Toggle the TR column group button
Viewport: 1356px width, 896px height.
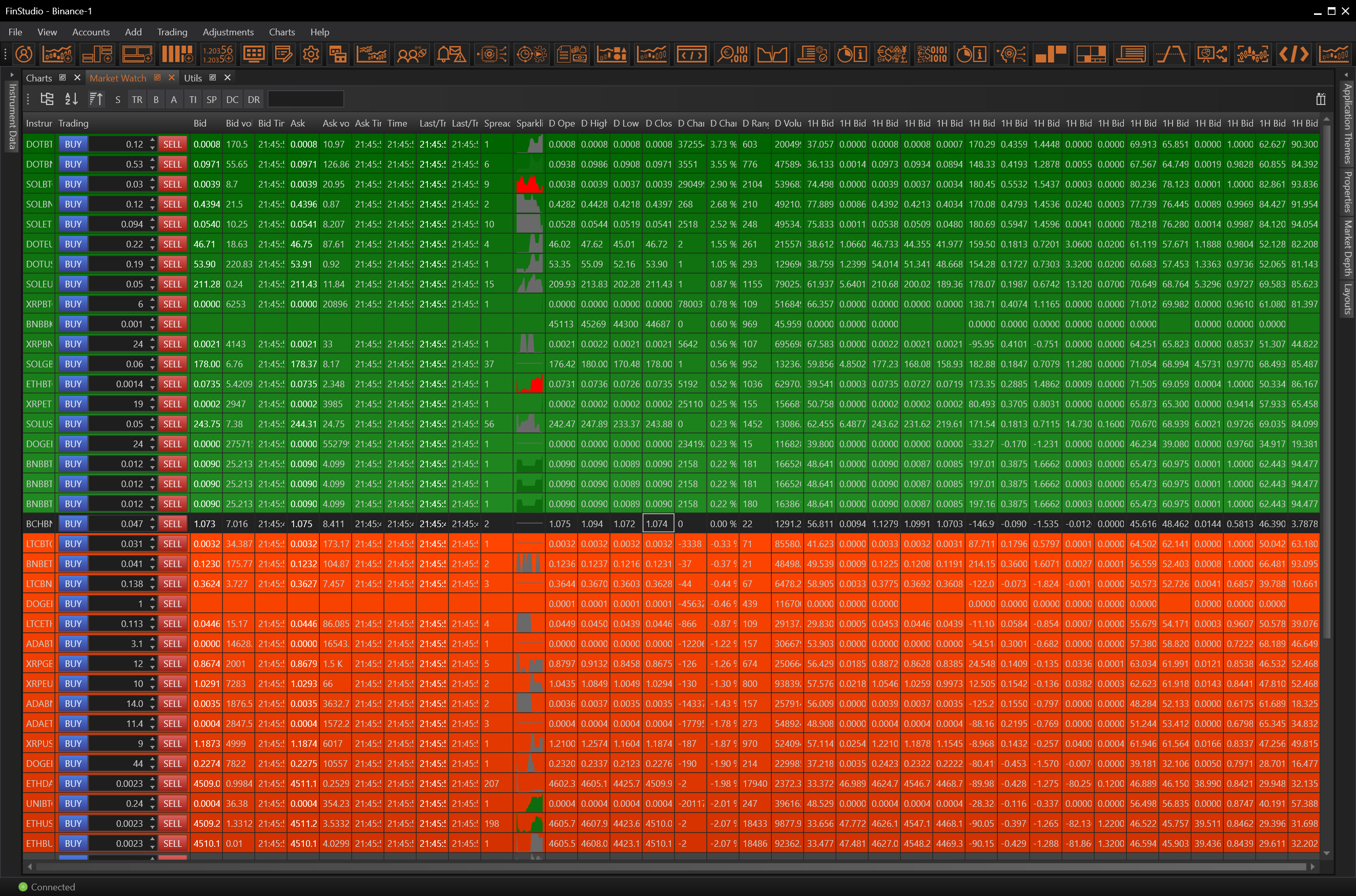point(137,99)
